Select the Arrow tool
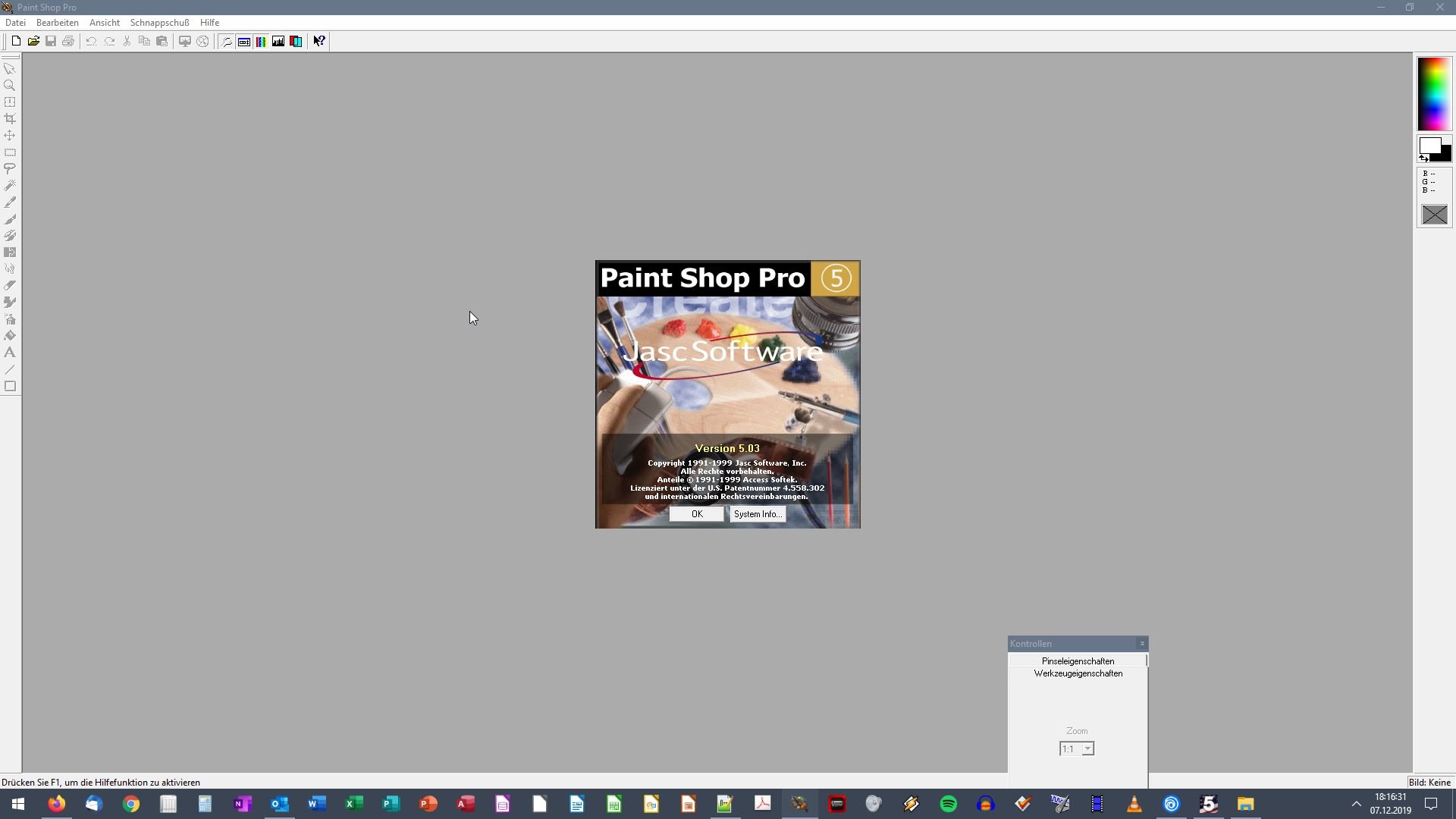This screenshot has height=819, width=1456. [10, 68]
